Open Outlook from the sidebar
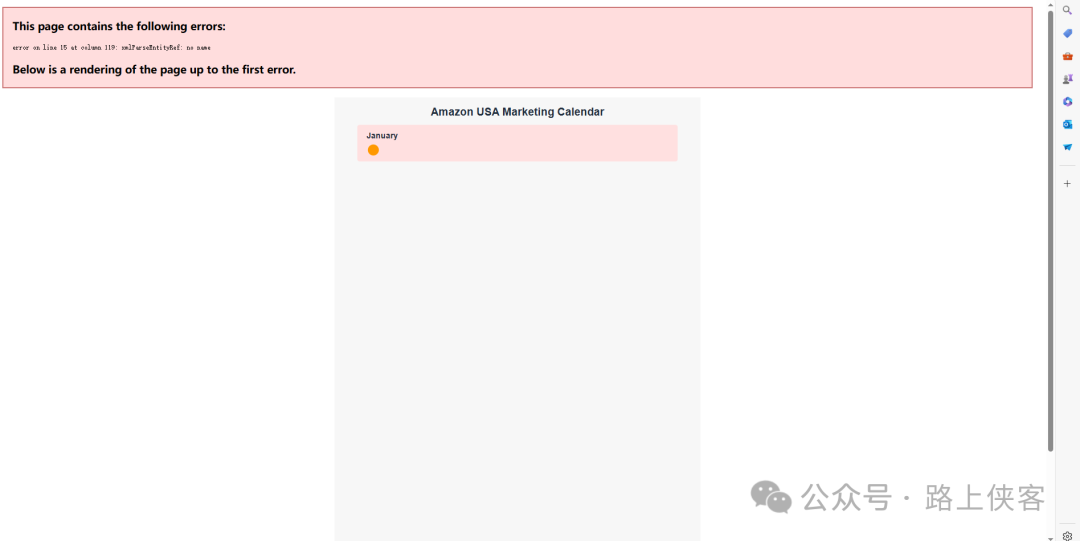This screenshot has height=541, width=1080. pos(1067,124)
